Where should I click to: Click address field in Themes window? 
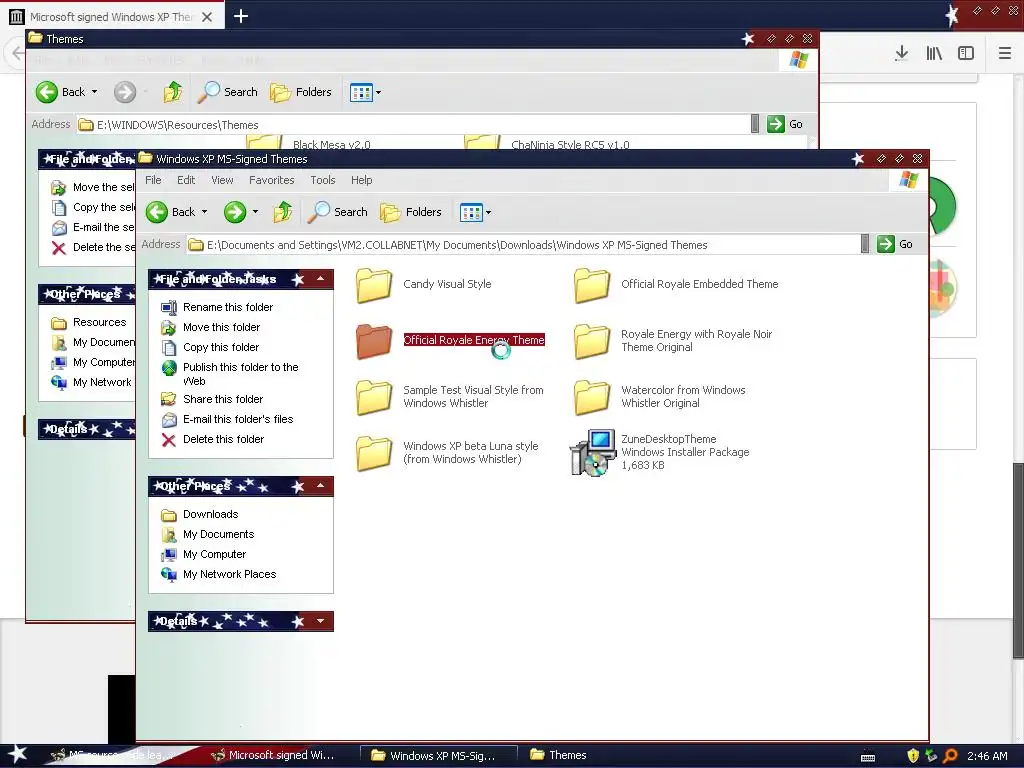[x=413, y=125]
